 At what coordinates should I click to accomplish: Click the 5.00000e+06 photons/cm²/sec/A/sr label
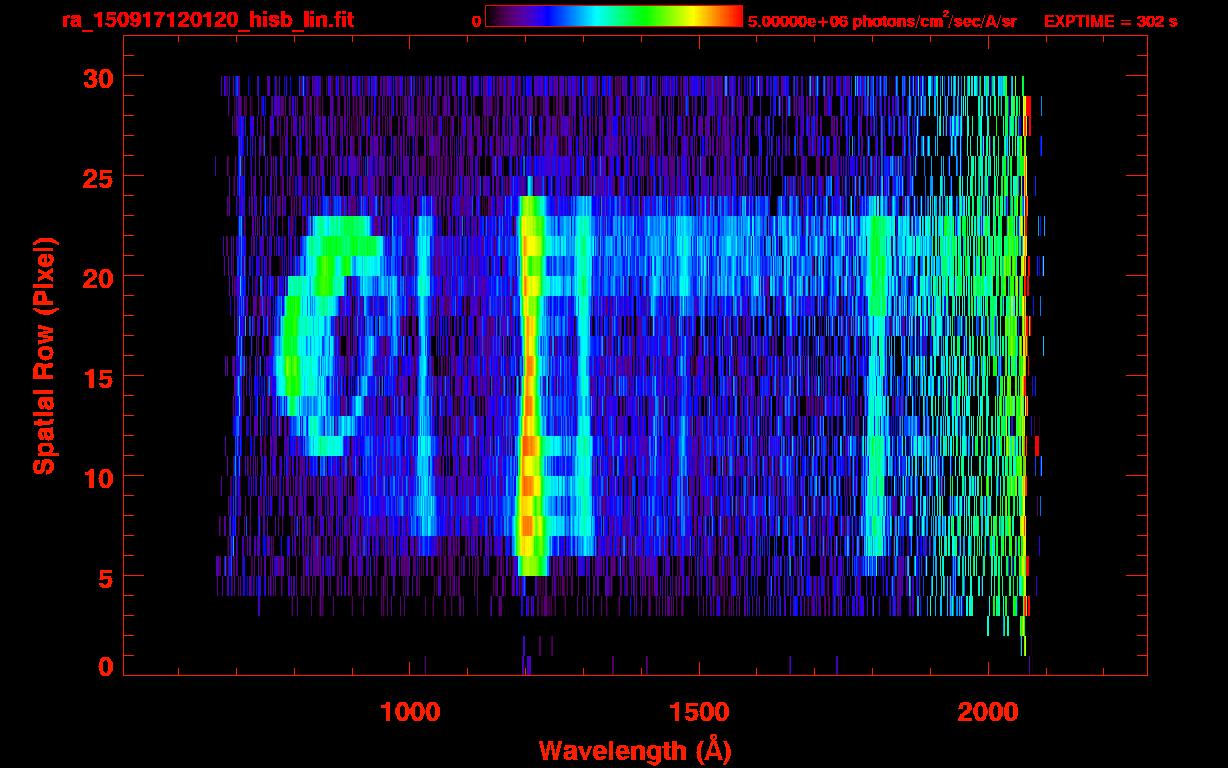[882, 20]
